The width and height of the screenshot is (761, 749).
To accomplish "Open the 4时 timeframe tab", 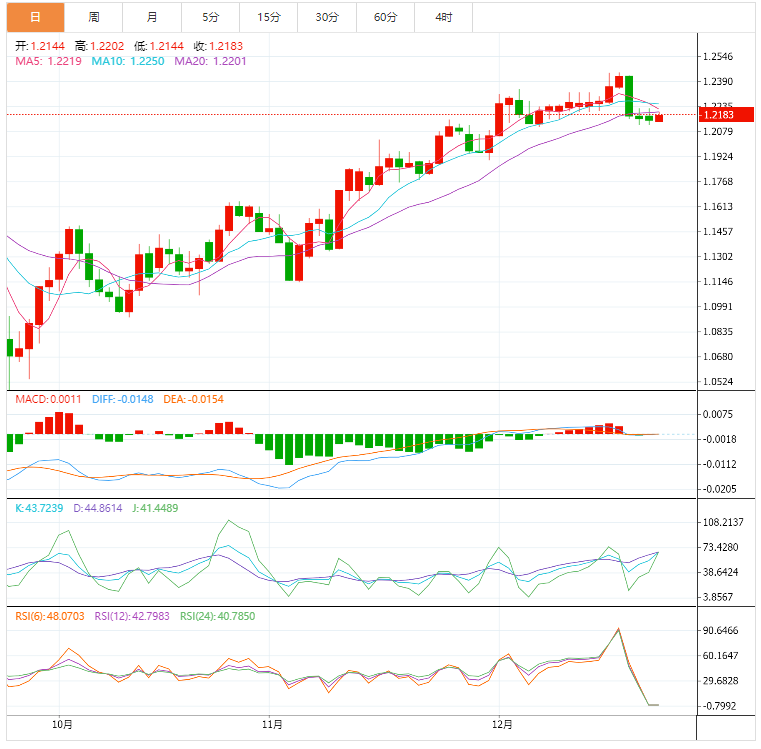I will [444, 17].
